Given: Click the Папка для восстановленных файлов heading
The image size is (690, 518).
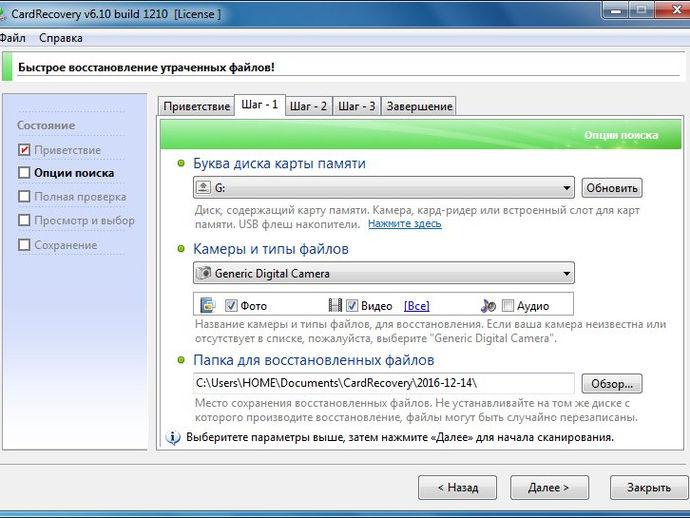Looking at the screenshot, I should point(314,360).
